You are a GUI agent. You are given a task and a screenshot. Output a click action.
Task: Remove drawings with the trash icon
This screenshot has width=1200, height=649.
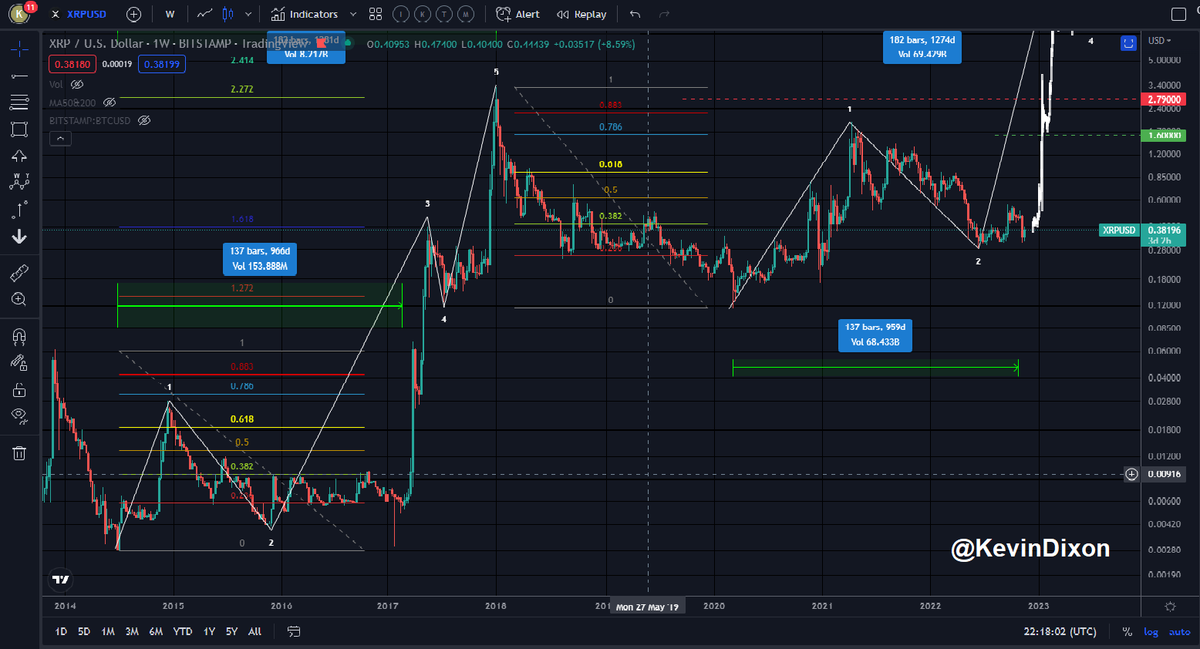tap(19, 452)
